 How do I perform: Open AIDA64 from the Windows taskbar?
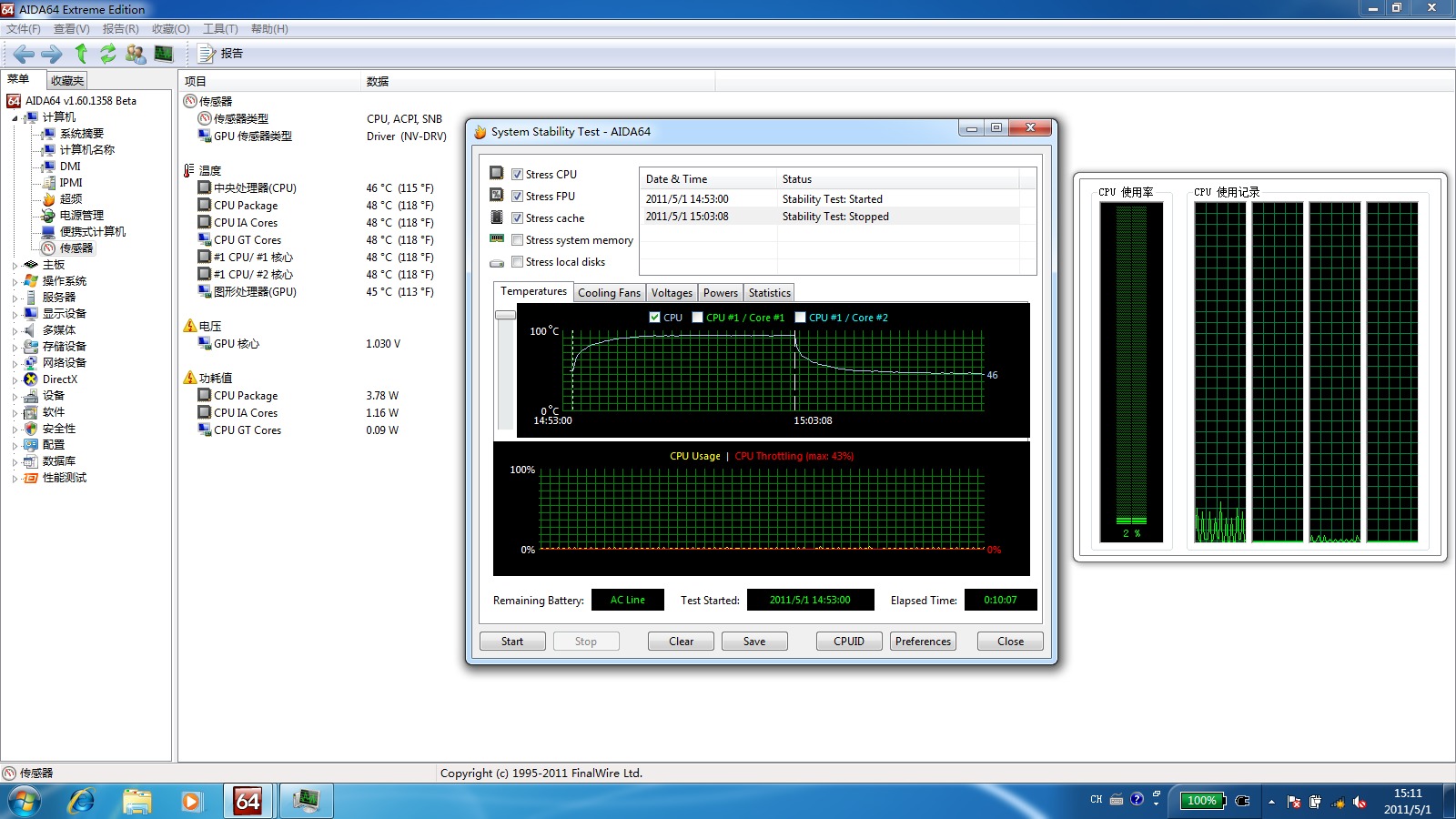coord(248,801)
